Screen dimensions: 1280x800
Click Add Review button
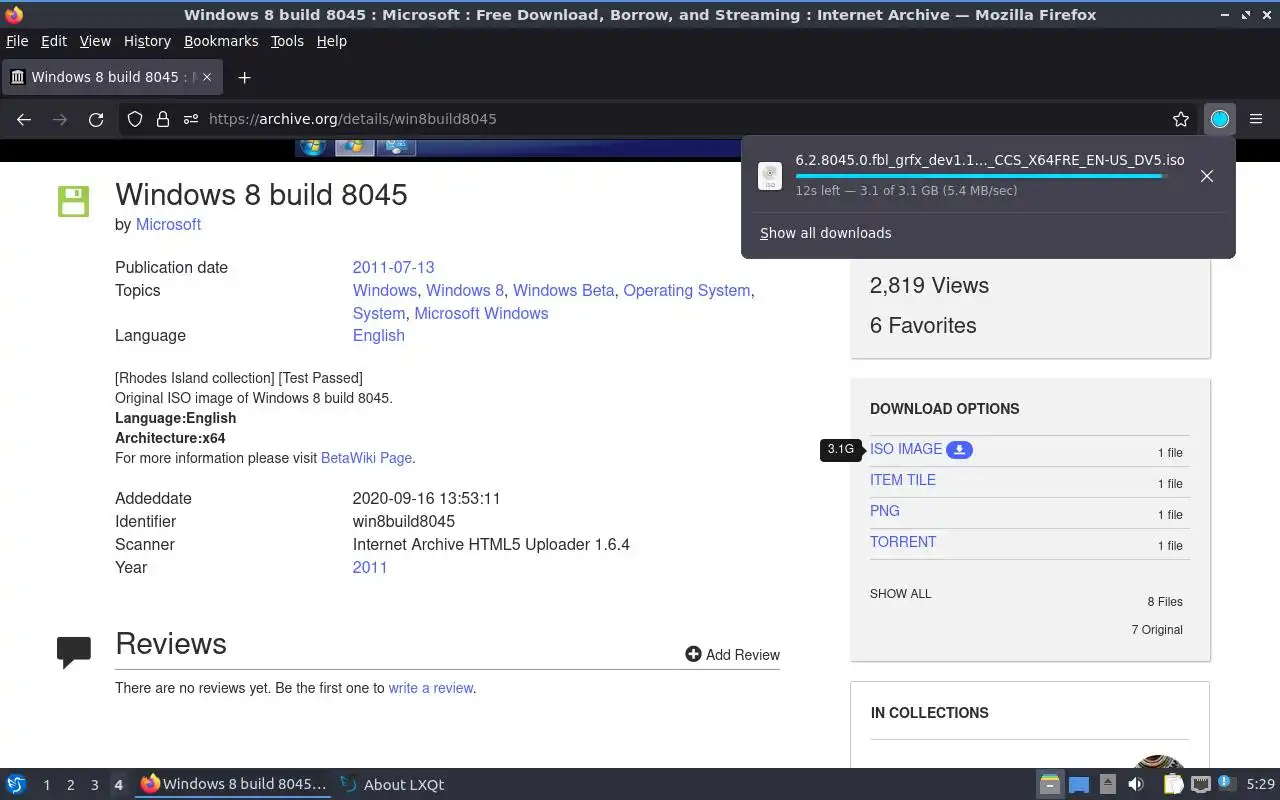click(732, 654)
